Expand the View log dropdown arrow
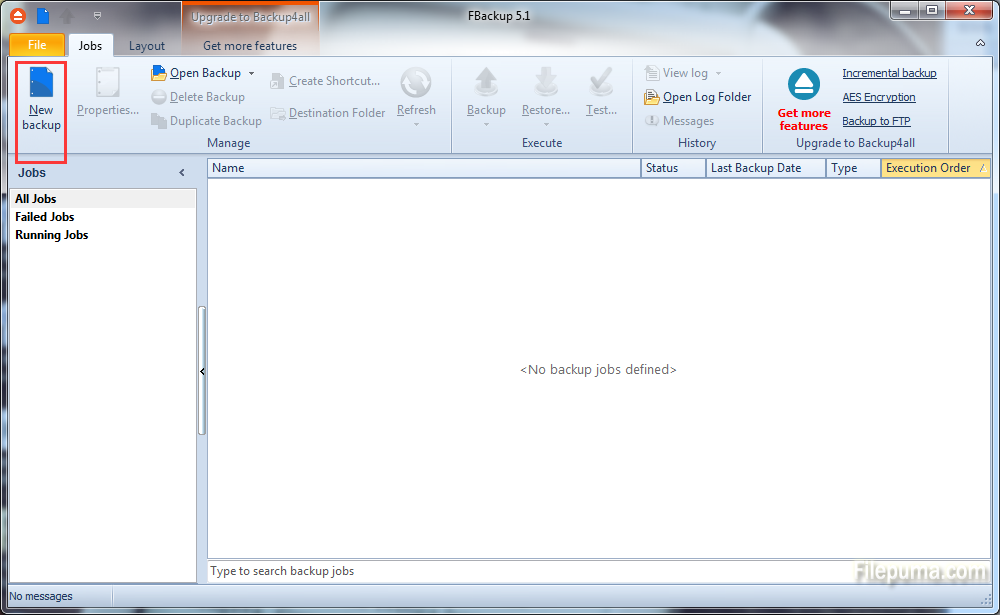This screenshot has width=1000, height=615. click(x=718, y=73)
